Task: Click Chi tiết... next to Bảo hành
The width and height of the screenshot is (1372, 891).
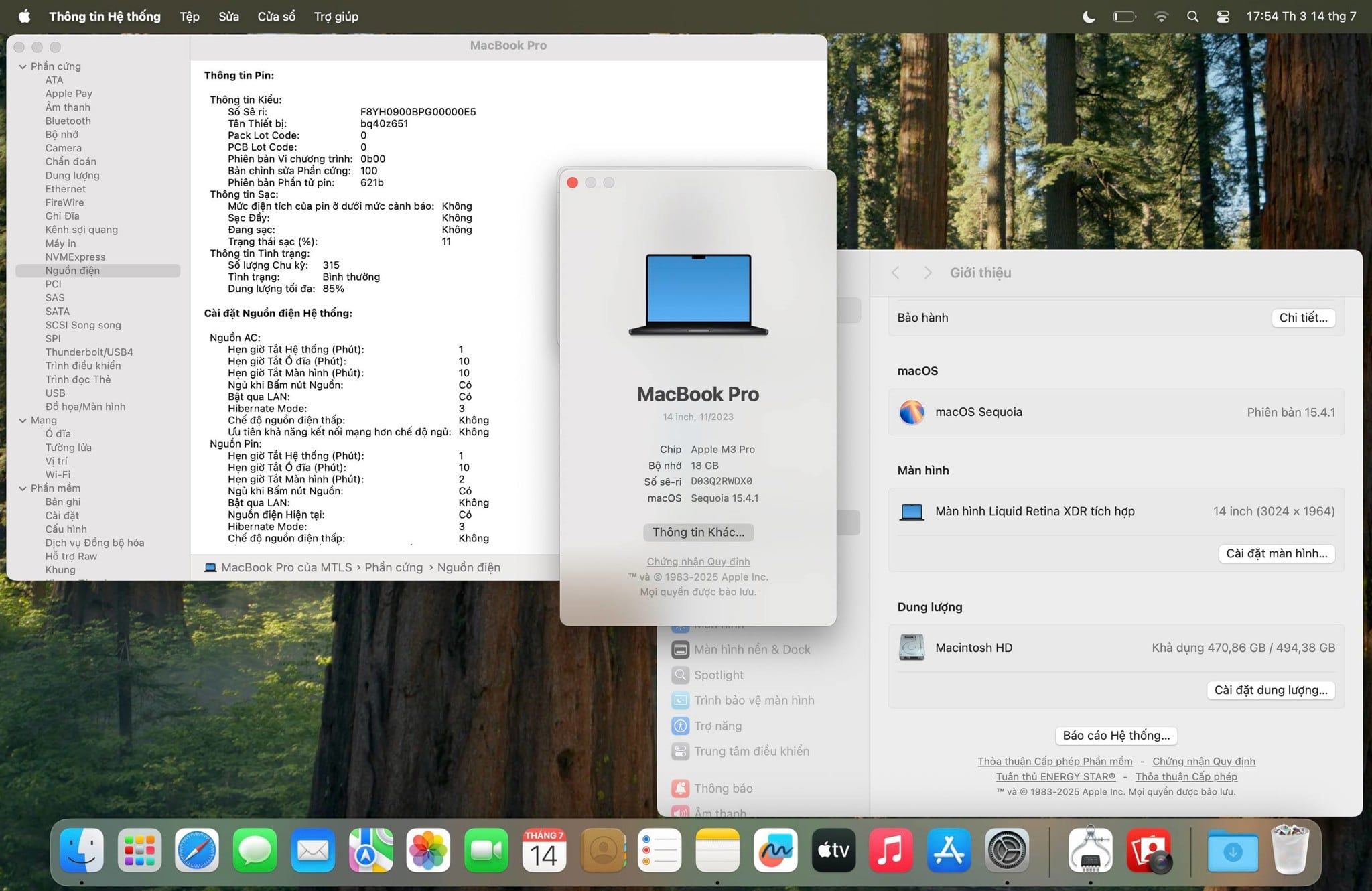Action: [1303, 318]
